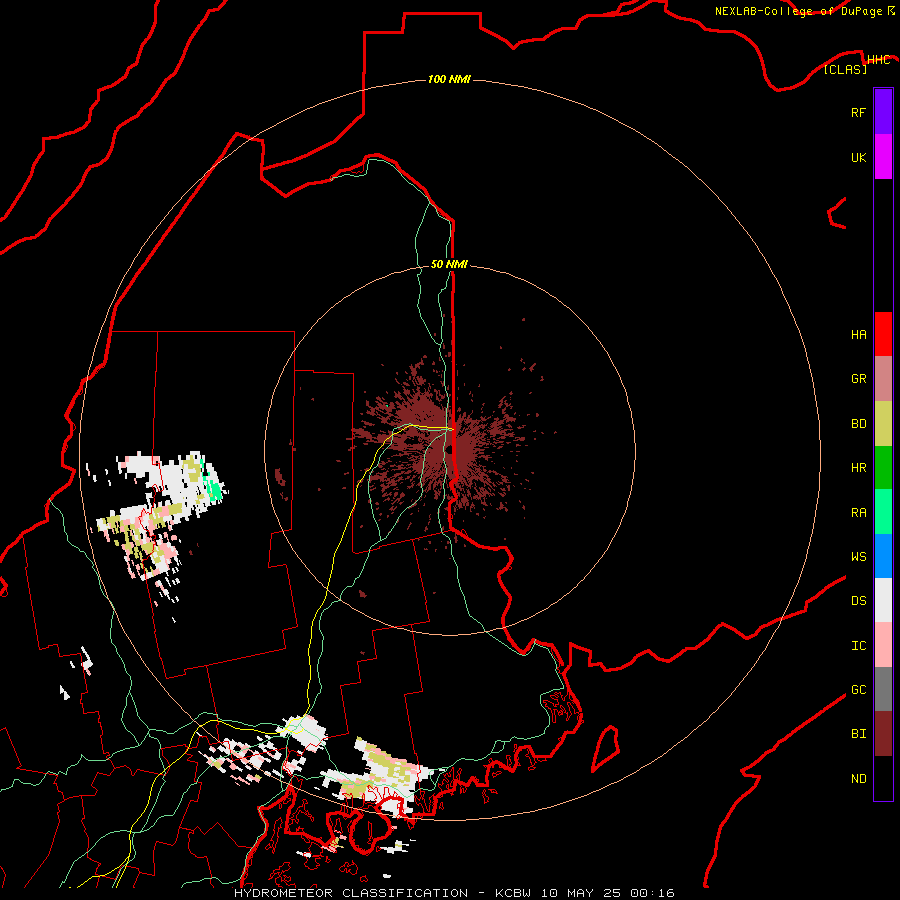Click the HA legend label
The width and height of the screenshot is (900, 900).
point(858,334)
